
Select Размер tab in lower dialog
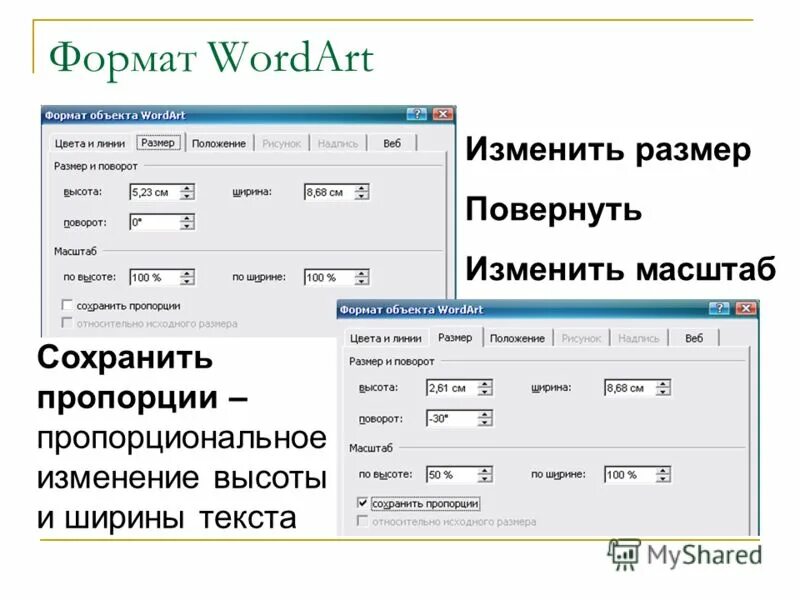[x=455, y=338]
